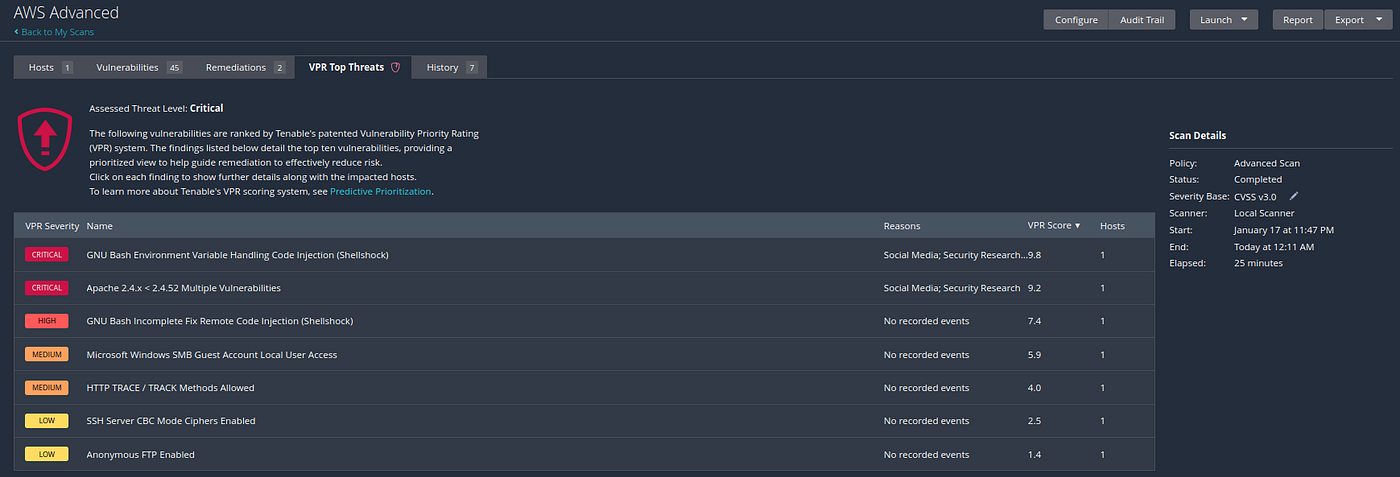Expand the Export dropdown
1400x477 pixels.
pyautogui.click(x=1357, y=20)
